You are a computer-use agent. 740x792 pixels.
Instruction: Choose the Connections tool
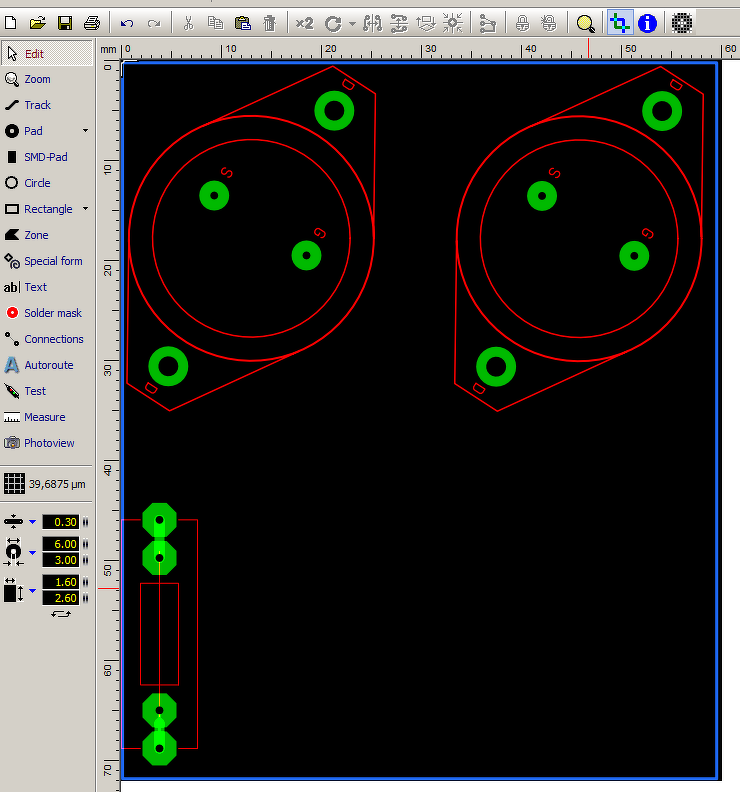point(47,339)
